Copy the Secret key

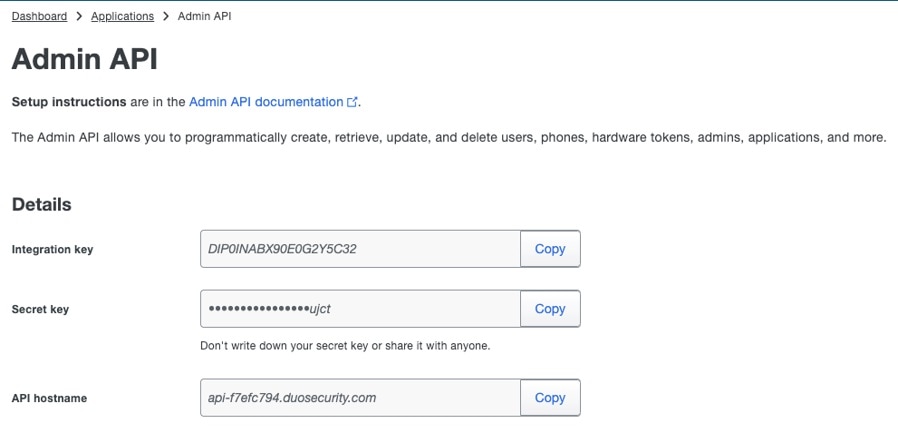pyautogui.click(x=550, y=309)
